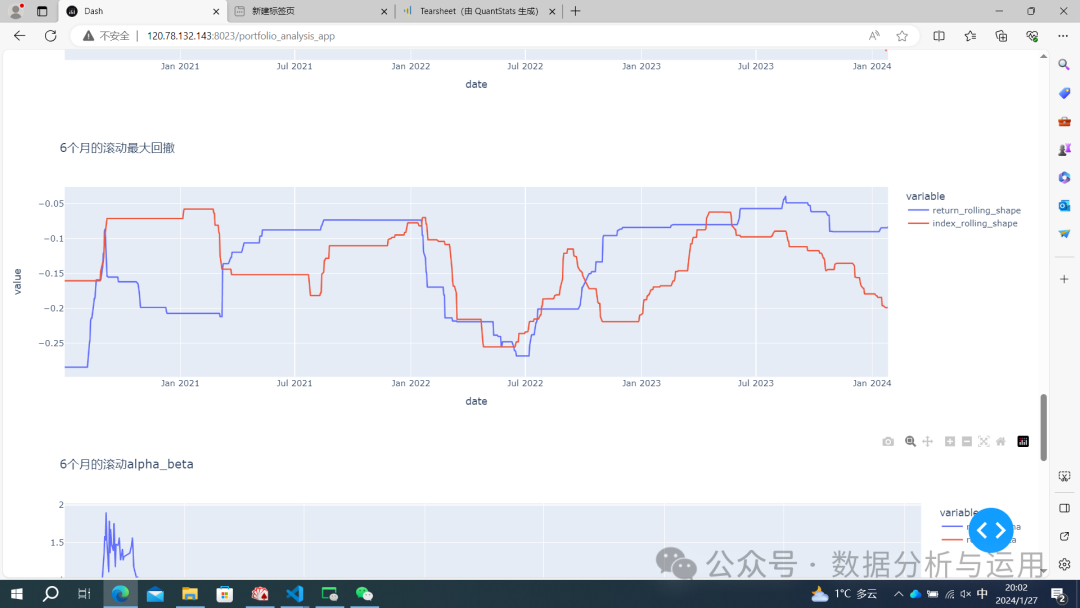The width and height of the screenshot is (1080, 608).
Task: Open Task View on taskbar
Action: tap(84, 594)
